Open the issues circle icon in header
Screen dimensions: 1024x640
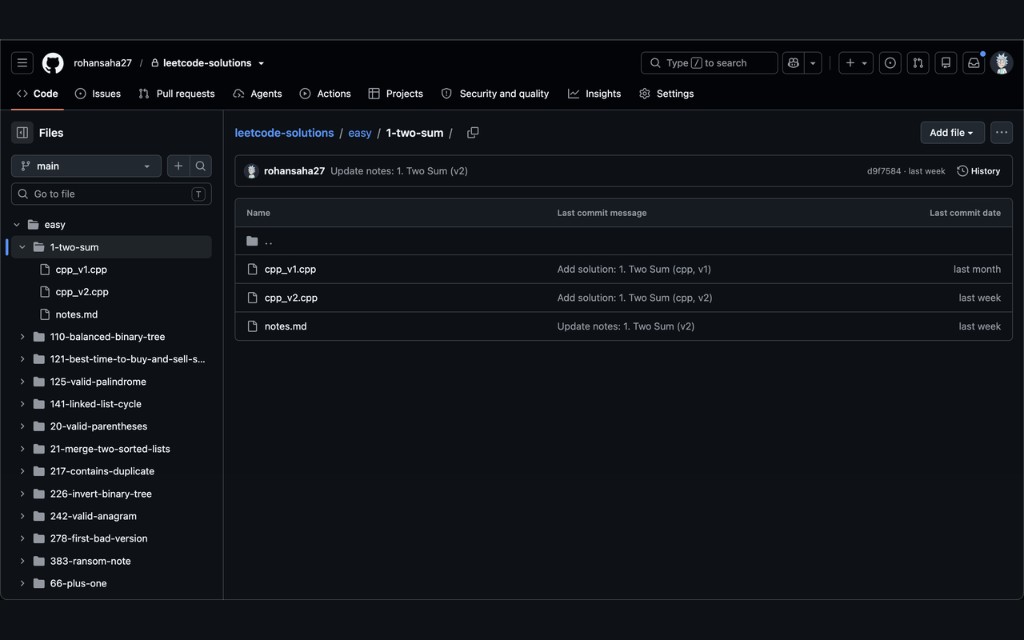(x=890, y=63)
